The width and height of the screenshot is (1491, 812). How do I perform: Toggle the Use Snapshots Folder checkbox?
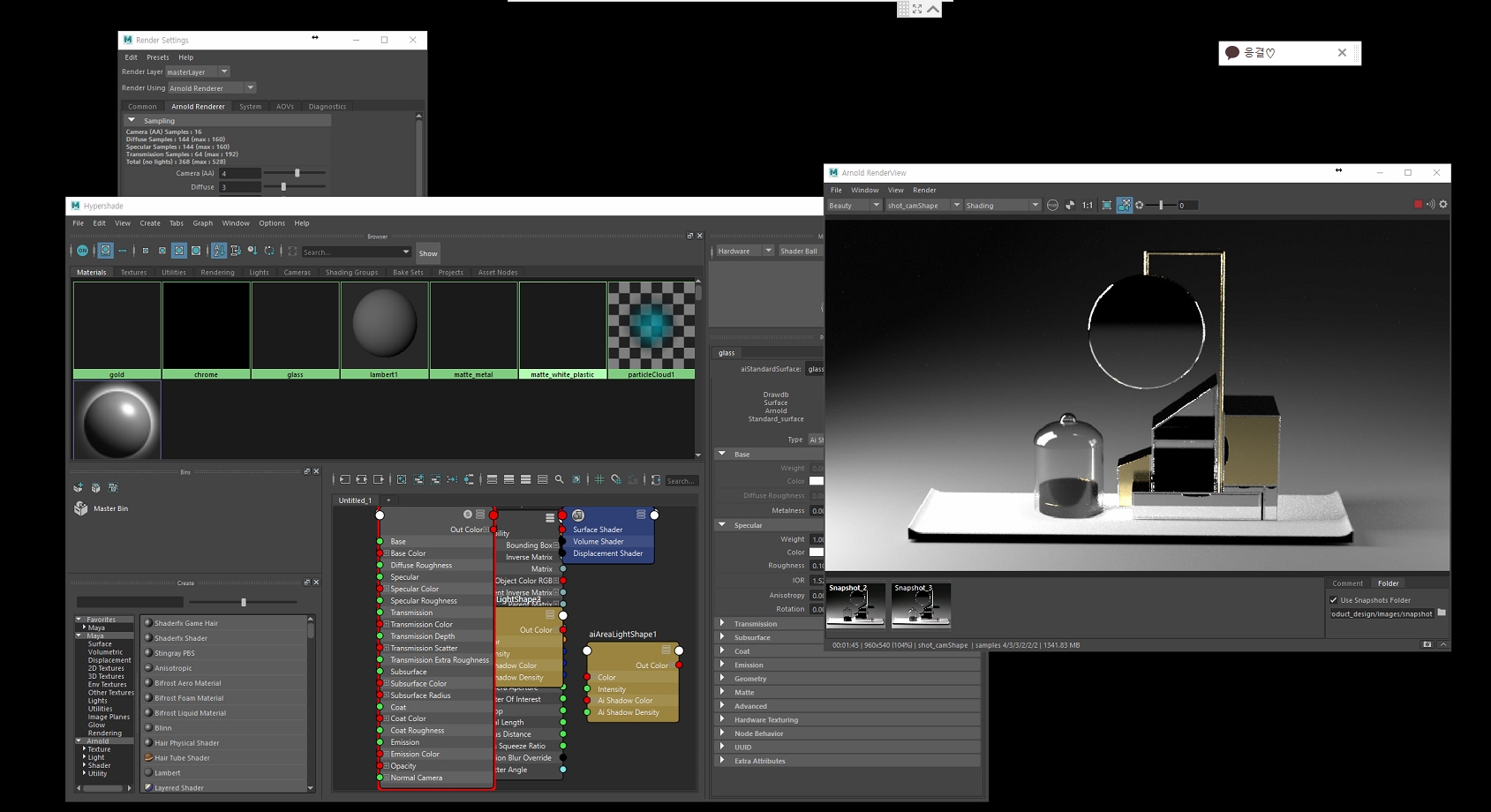1334,600
